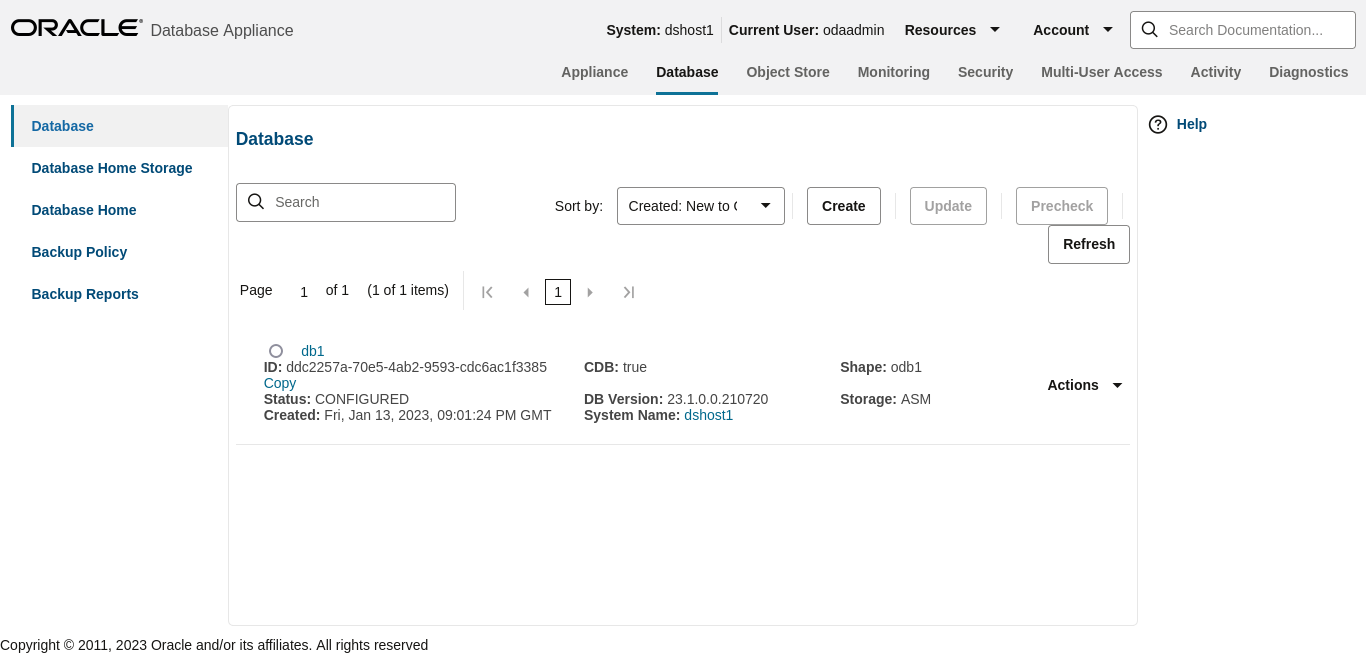Click the Refresh button
This screenshot has height=654, width=1366.
(1089, 244)
